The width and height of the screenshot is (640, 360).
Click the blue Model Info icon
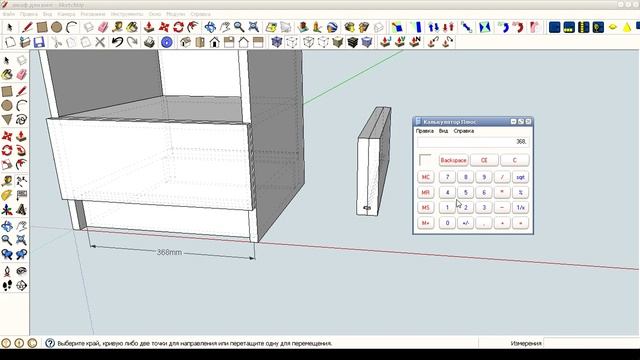coord(167,42)
